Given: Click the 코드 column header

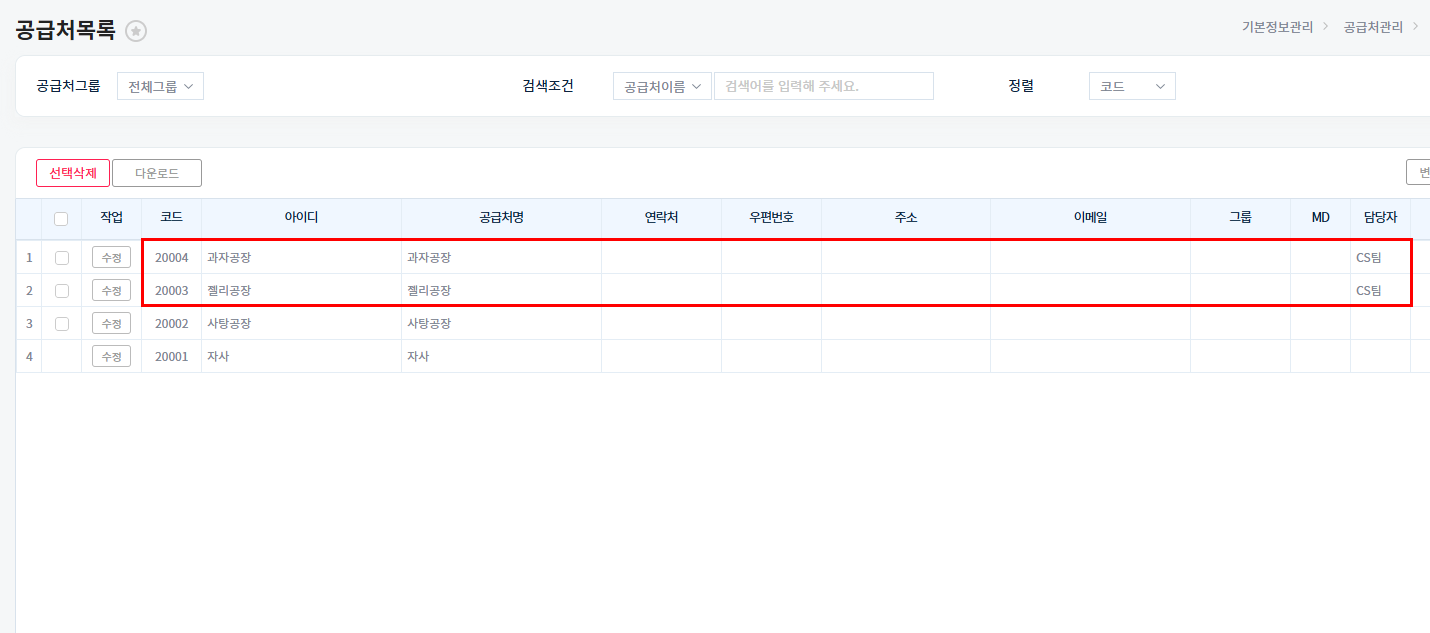Looking at the screenshot, I should (x=171, y=217).
